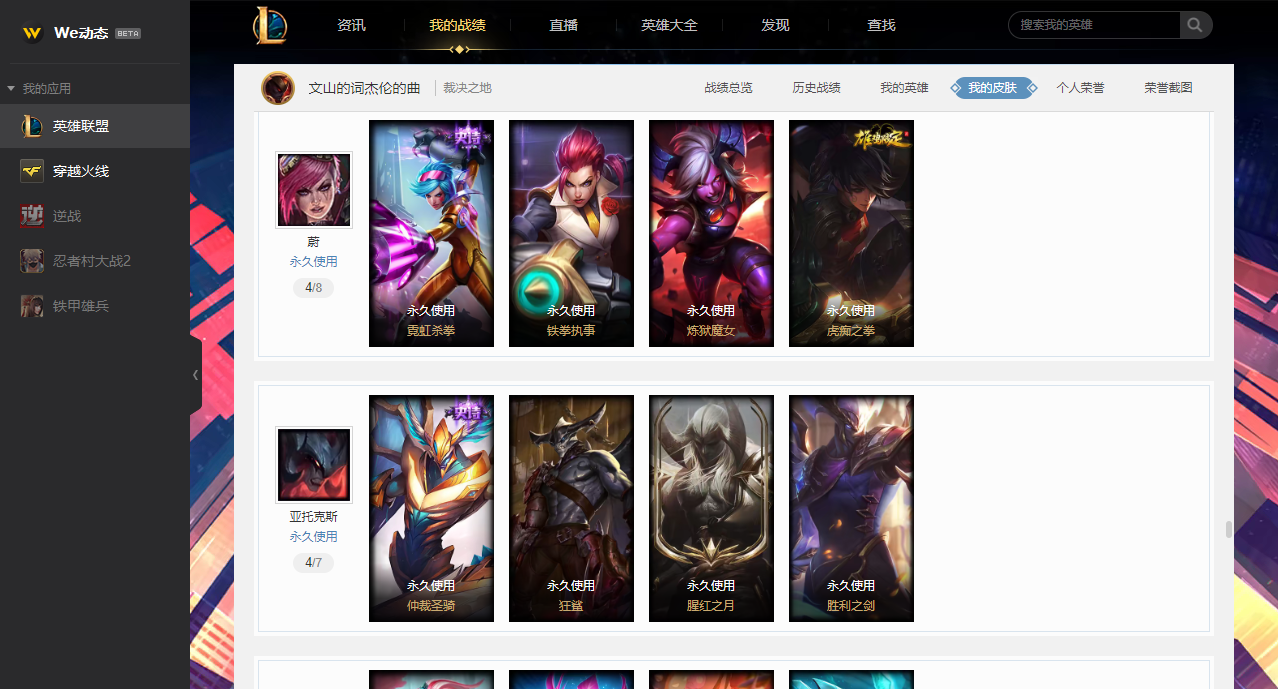Collapse the 我的应用 section triangle
The width and height of the screenshot is (1278, 689).
(11, 89)
